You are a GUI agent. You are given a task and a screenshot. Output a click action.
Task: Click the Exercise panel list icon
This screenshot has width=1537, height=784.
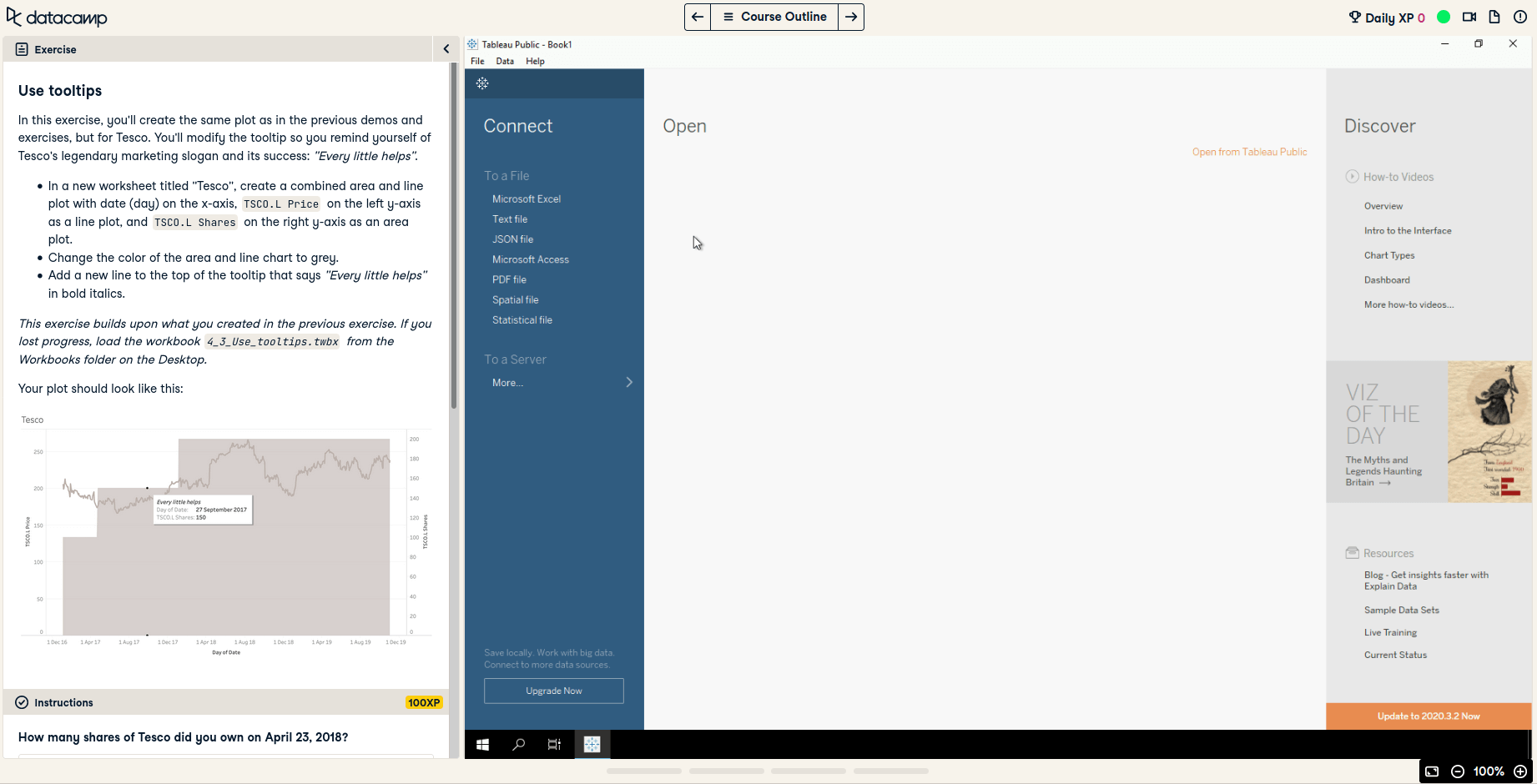coord(22,49)
